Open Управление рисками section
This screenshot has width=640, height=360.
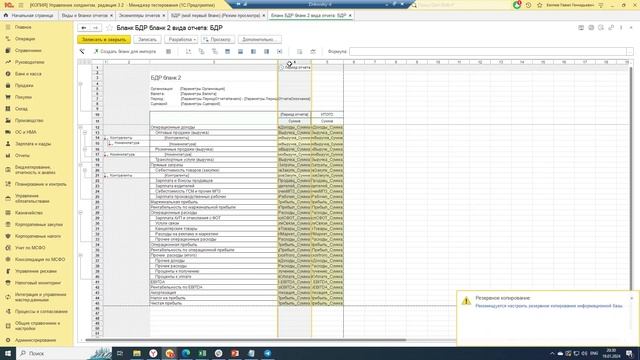point(36,271)
